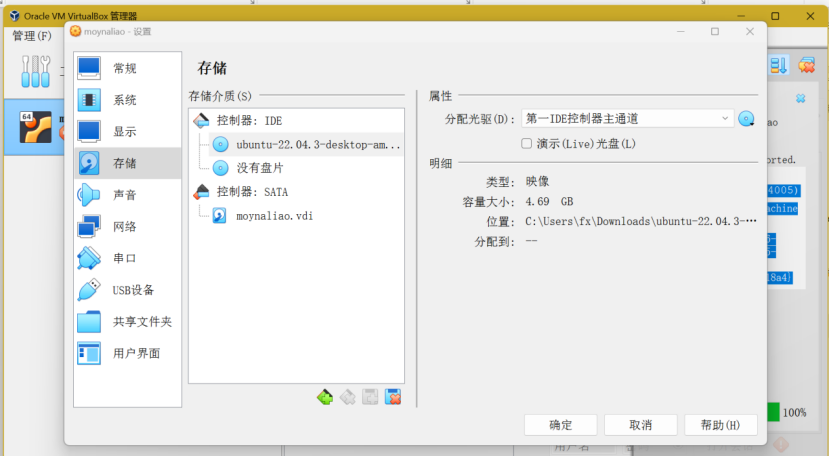The height and width of the screenshot is (457, 830).
Task: Toggle the 演示(Live)光盘 checkbox
Action: (x=527, y=144)
